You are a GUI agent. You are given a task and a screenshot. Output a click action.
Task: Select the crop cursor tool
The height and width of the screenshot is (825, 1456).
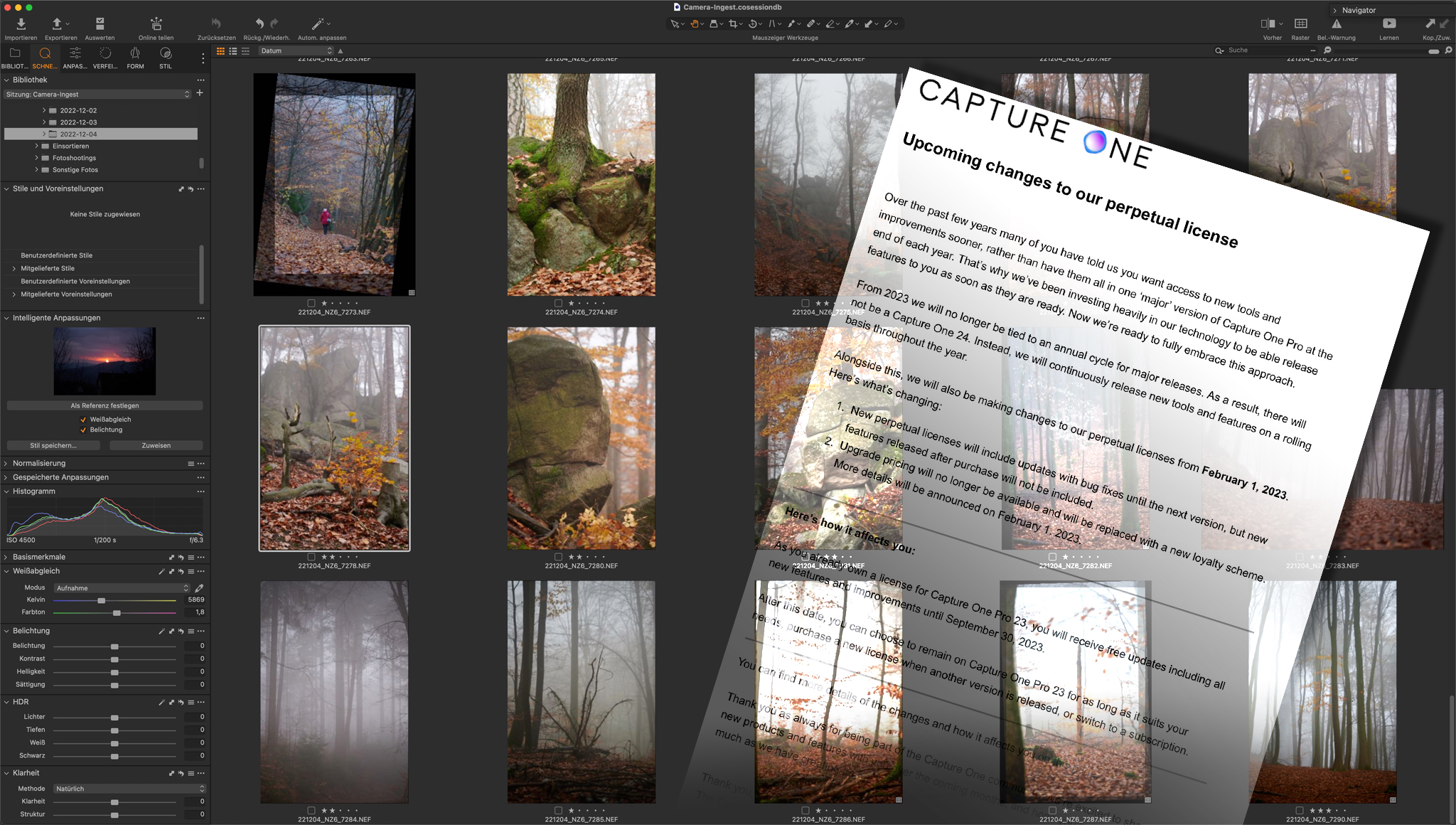pos(732,24)
